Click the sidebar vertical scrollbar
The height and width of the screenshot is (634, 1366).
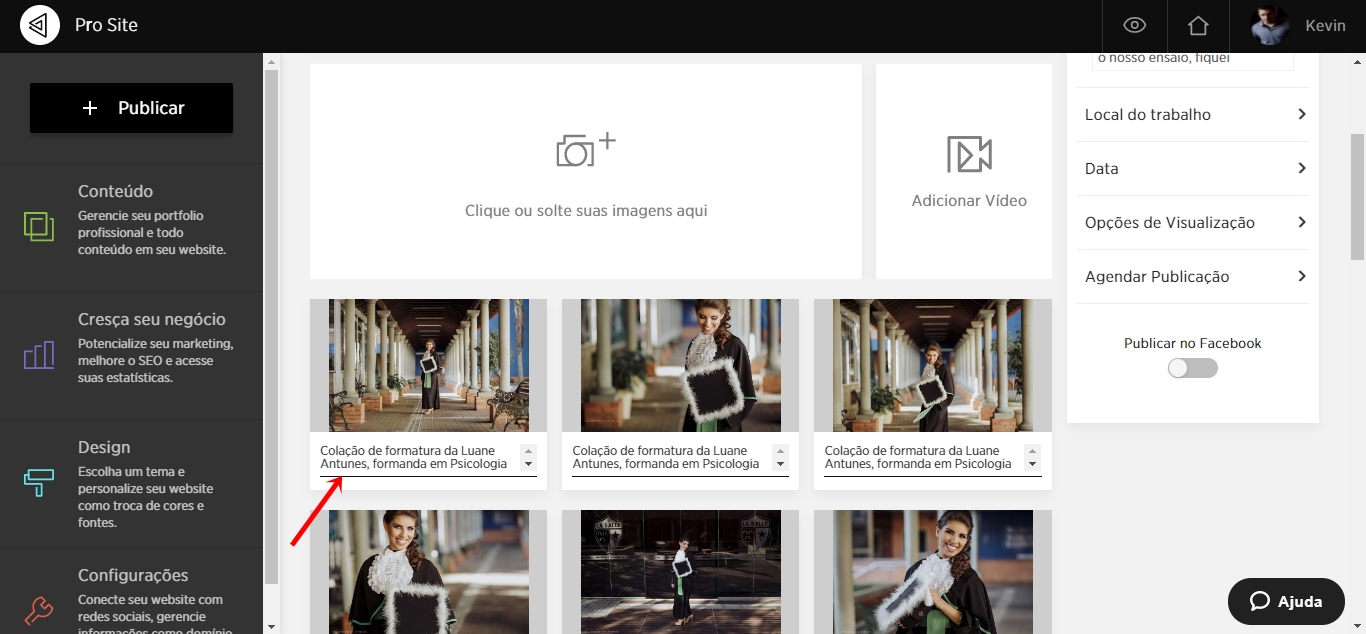click(x=271, y=327)
